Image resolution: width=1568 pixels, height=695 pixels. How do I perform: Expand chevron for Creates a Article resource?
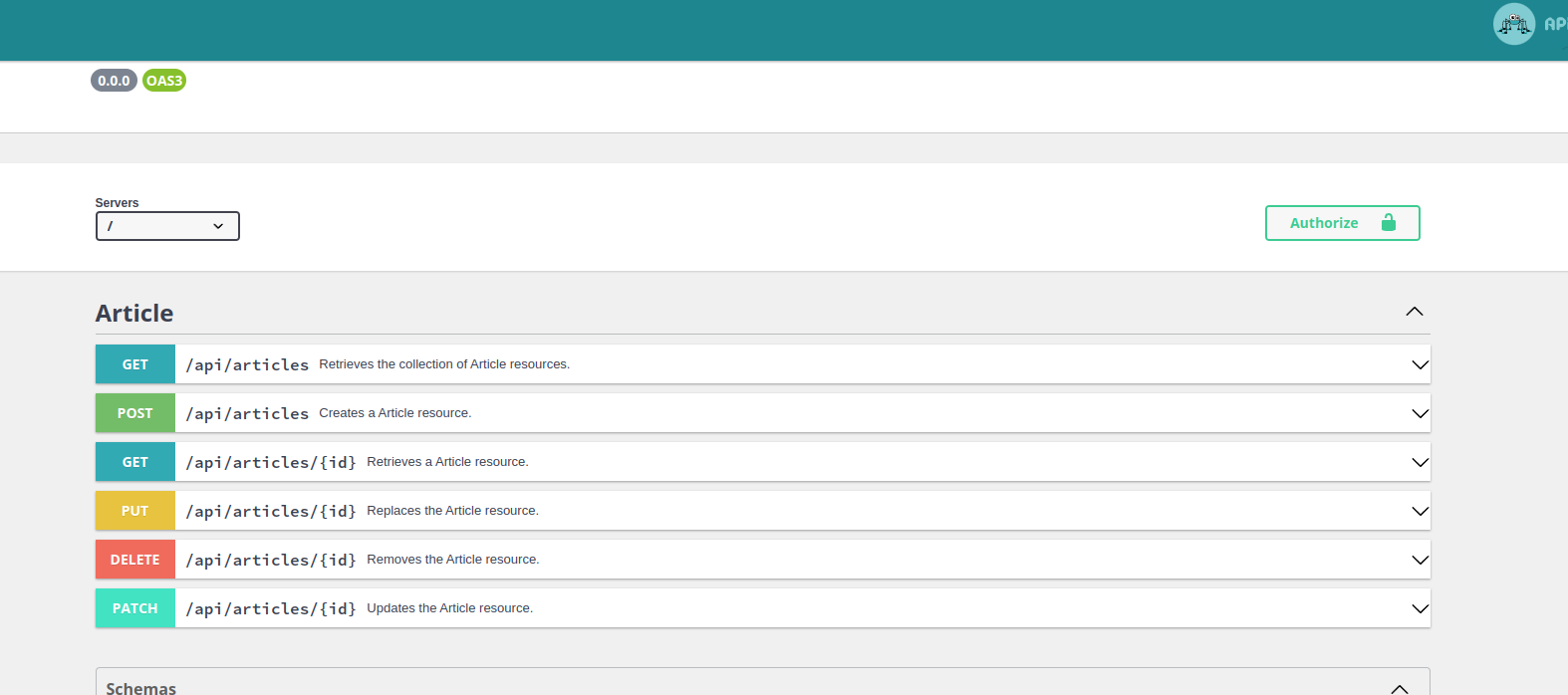pos(1420,413)
